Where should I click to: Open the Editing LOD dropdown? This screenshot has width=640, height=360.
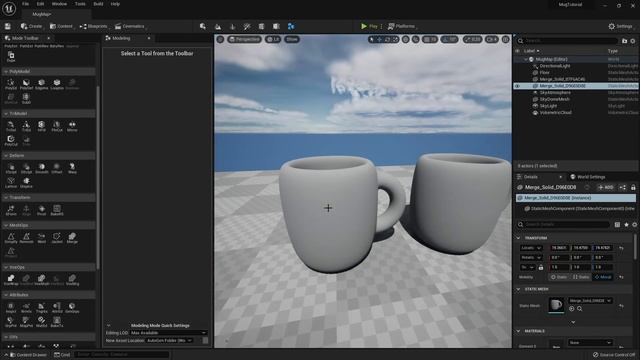pyautogui.click(x=169, y=333)
